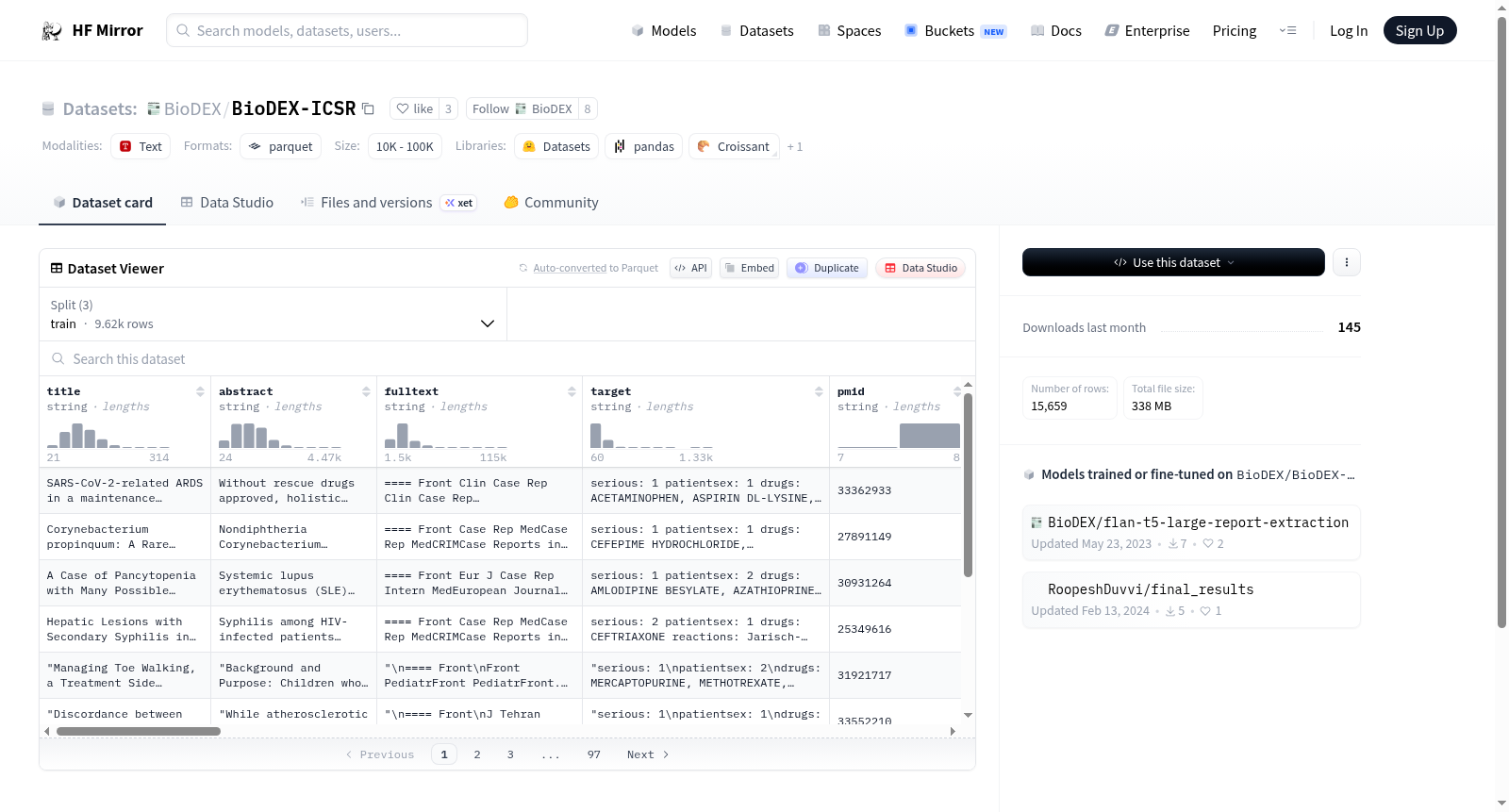Click the parquet format tag
The width and height of the screenshot is (1509, 812).
(x=280, y=146)
